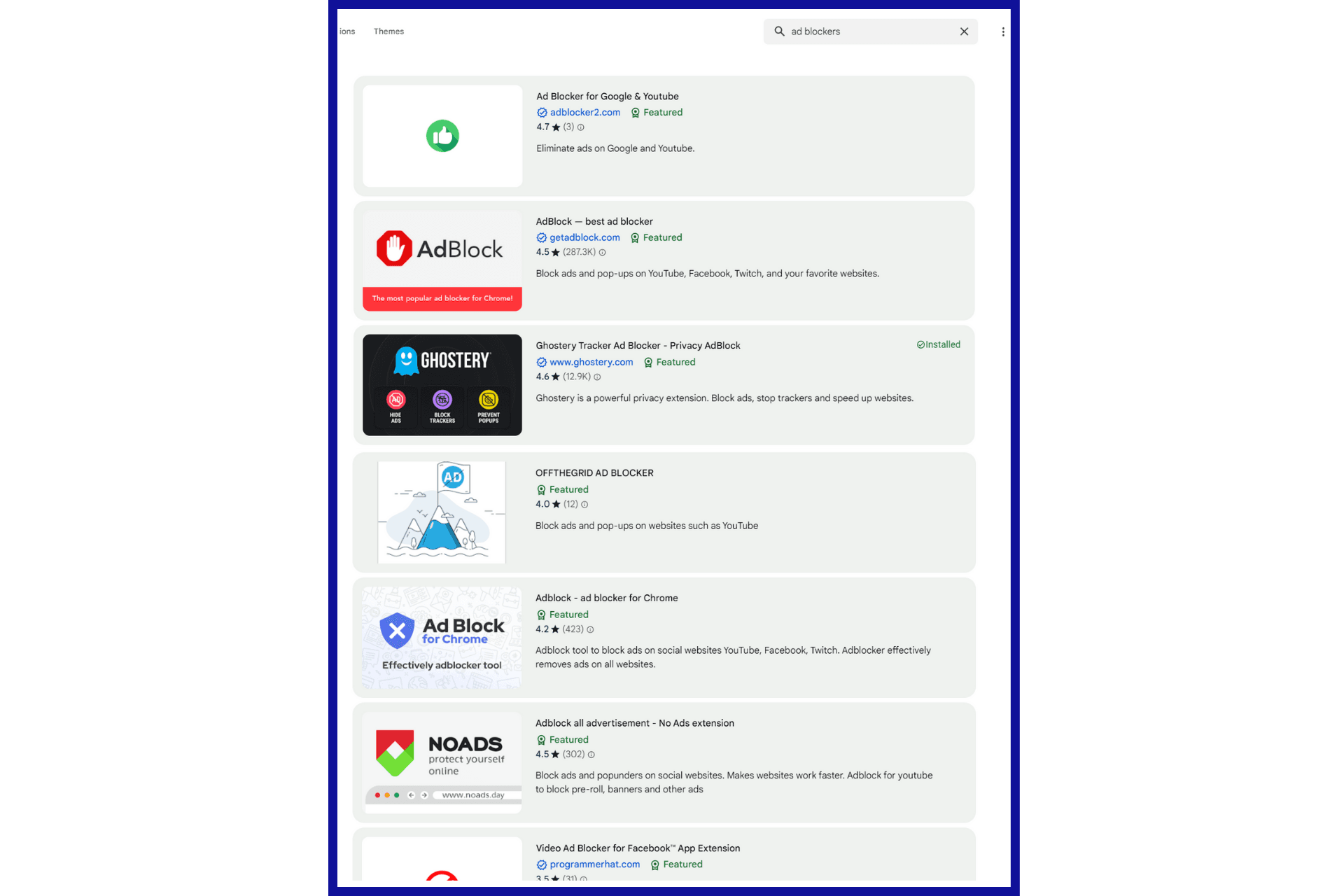Open the Ghostery thumbnail image
The height and width of the screenshot is (896, 1344).
(x=442, y=385)
